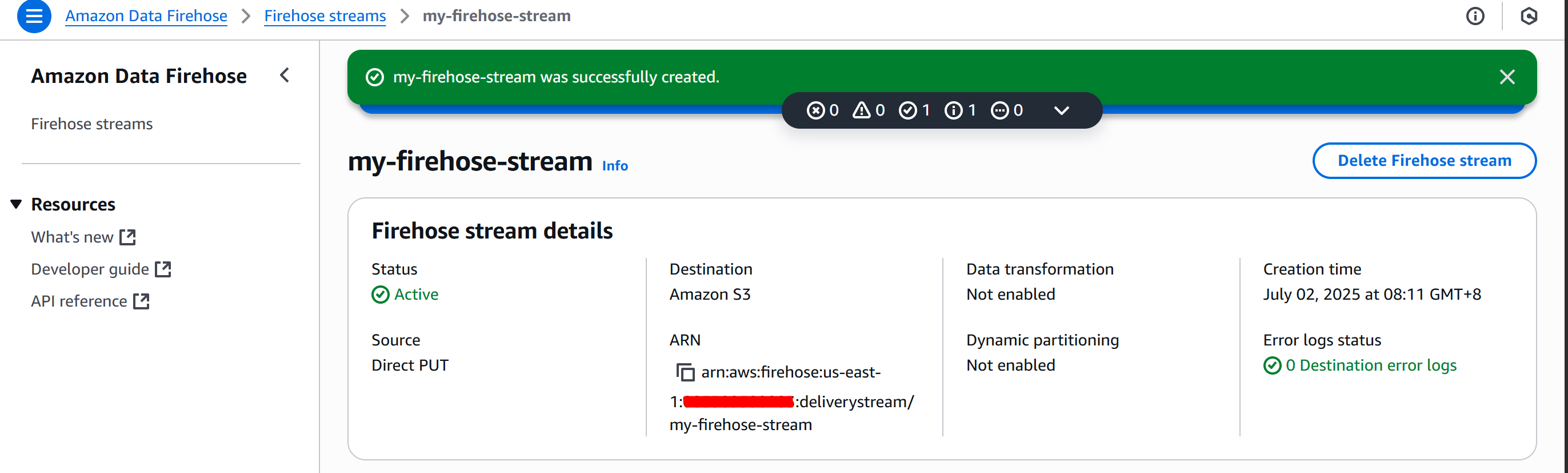This screenshot has height=473, width=1568.
Task: Open the Info link beside stream name
Action: click(x=615, y=166)
